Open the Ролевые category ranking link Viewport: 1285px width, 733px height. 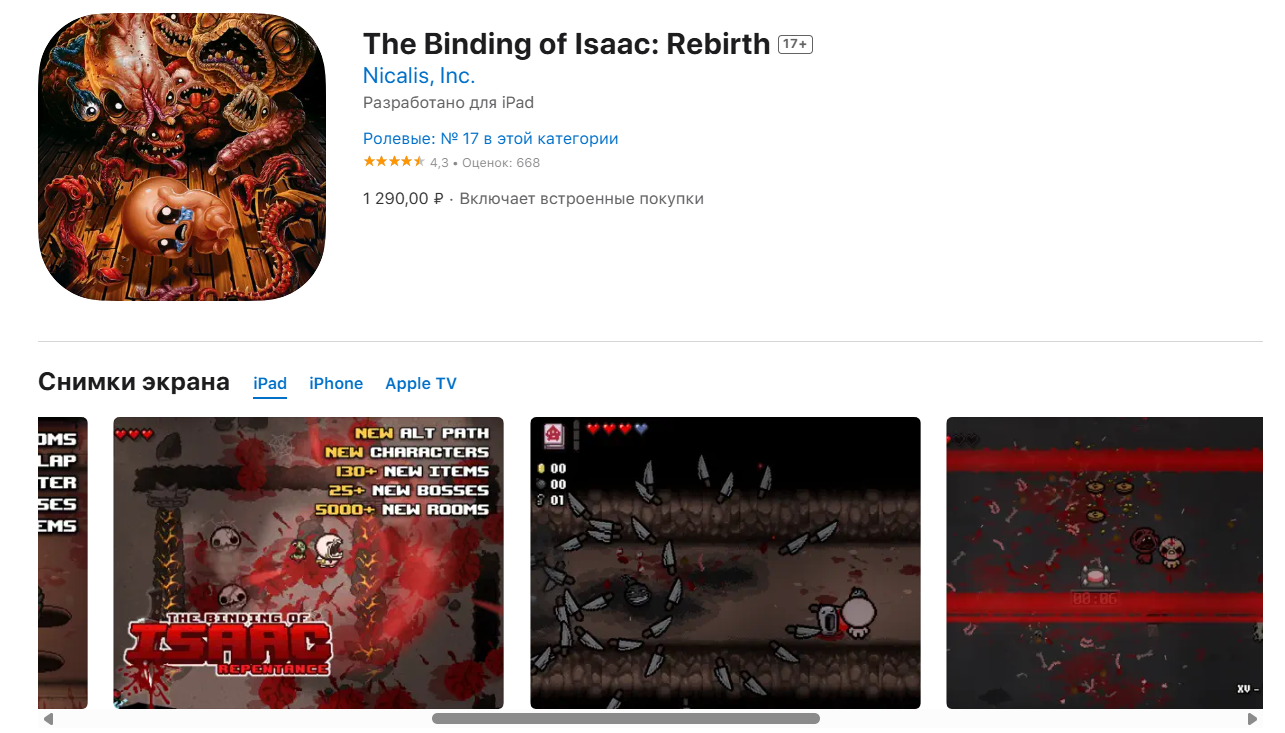pyautogui.click(x=490, y=139)
